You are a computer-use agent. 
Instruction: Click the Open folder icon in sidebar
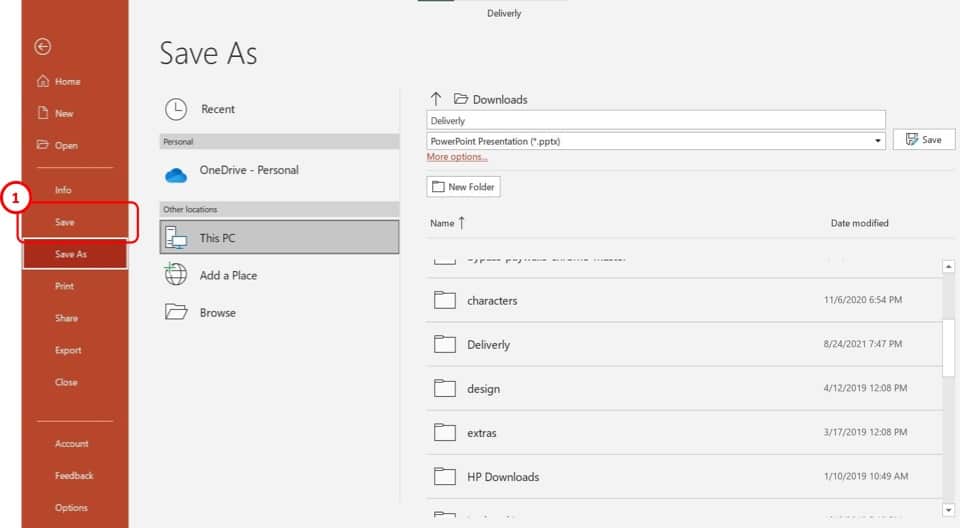coord(42,145)
